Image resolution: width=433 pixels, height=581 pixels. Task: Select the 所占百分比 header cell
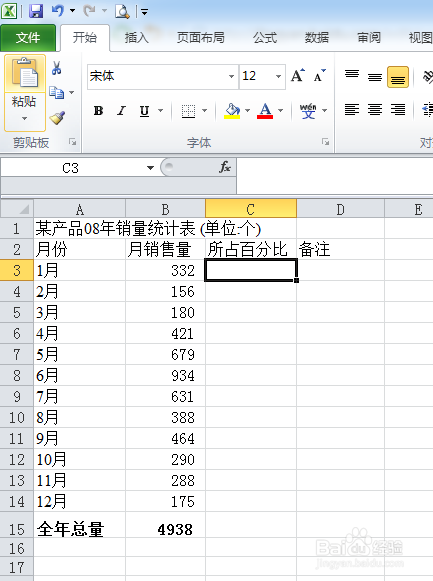(251, 249)
